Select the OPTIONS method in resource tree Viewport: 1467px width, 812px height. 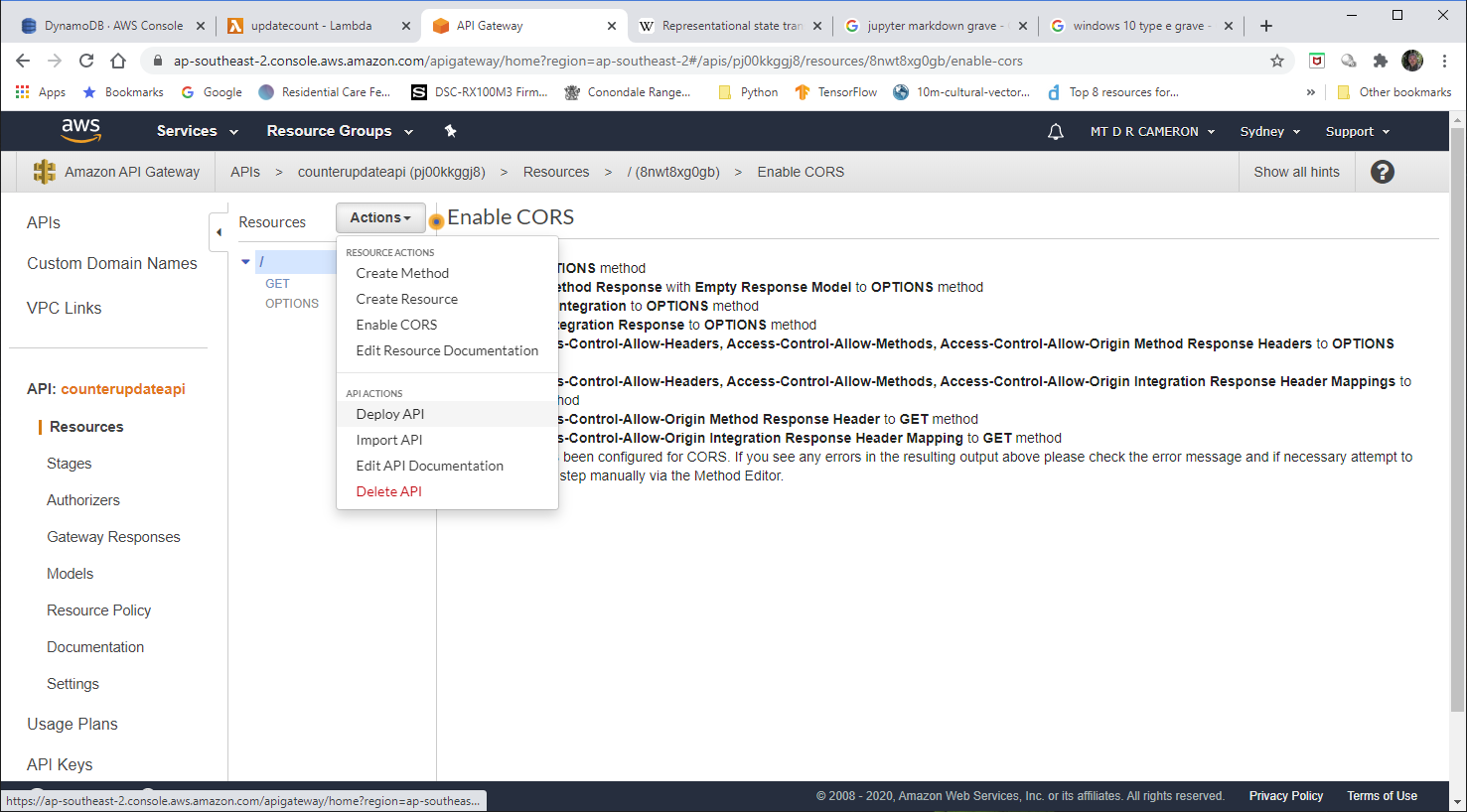coord(292,304)
